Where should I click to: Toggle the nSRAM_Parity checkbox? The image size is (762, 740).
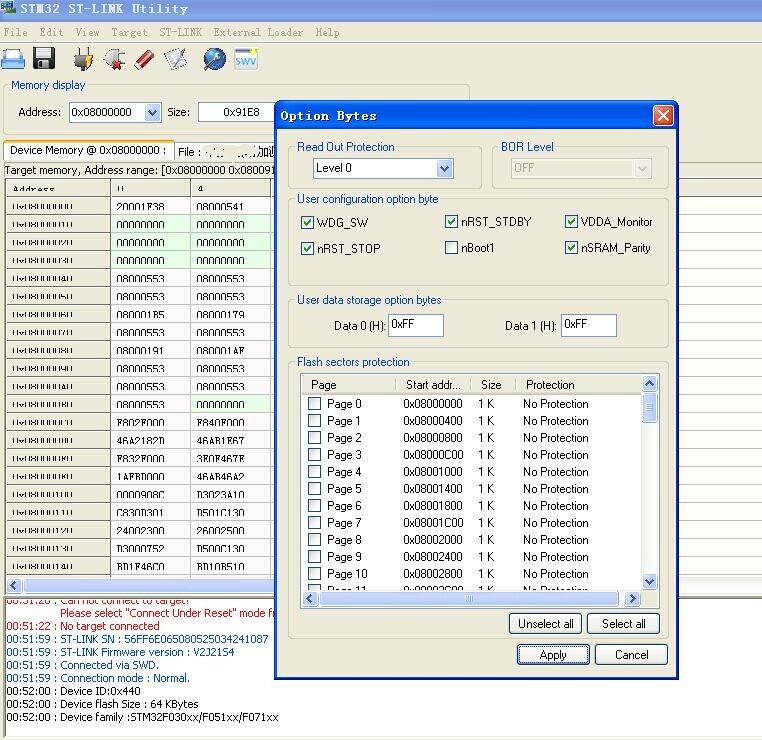[571, 248]
